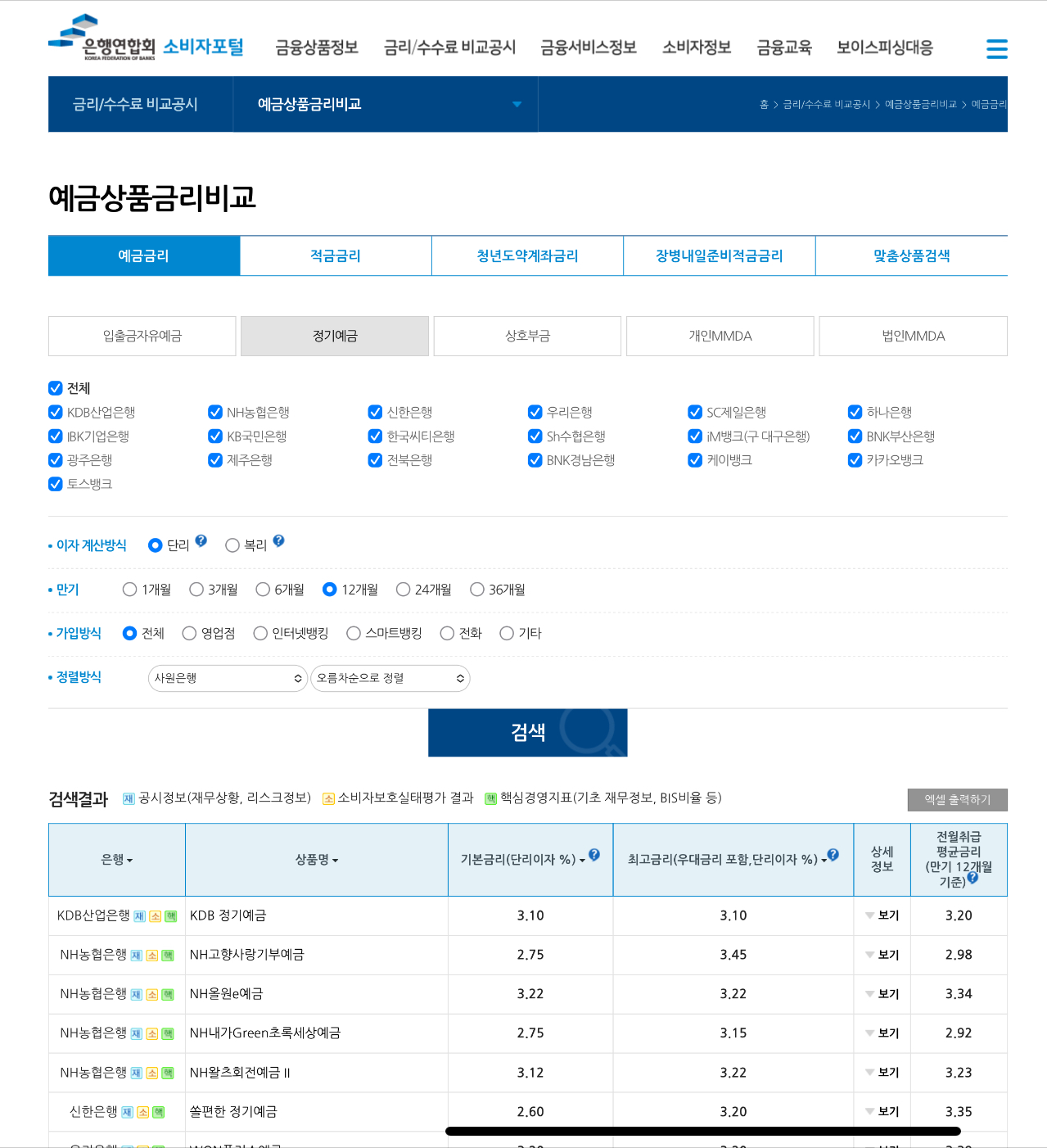
Task: Sort by 상품명 column header
Action: click(317, 860)
